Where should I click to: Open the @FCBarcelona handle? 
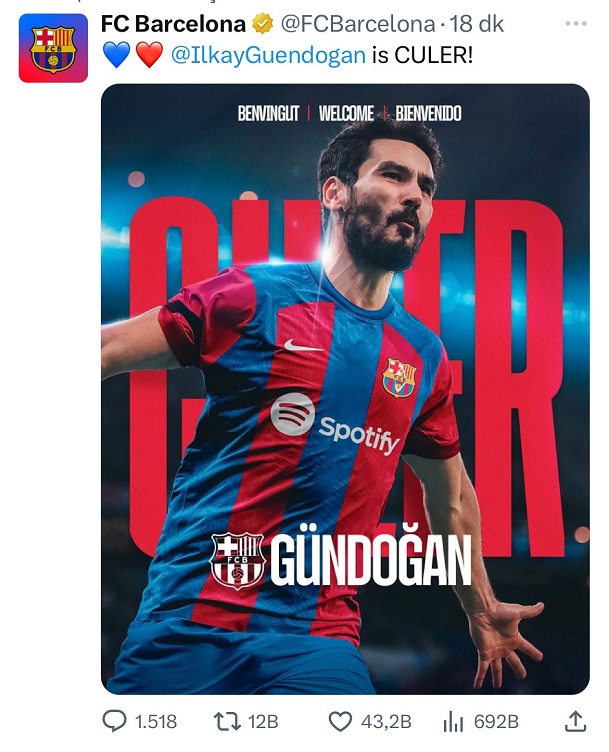pos(357,24)
